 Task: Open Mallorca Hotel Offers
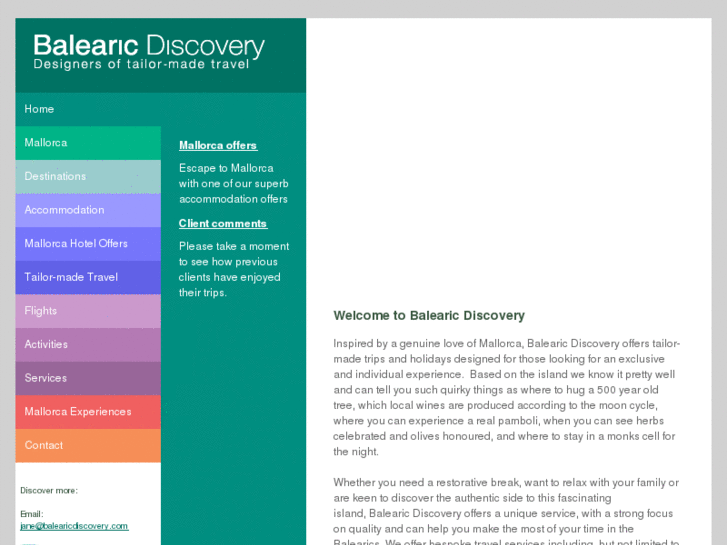click(x=88, y=244)
